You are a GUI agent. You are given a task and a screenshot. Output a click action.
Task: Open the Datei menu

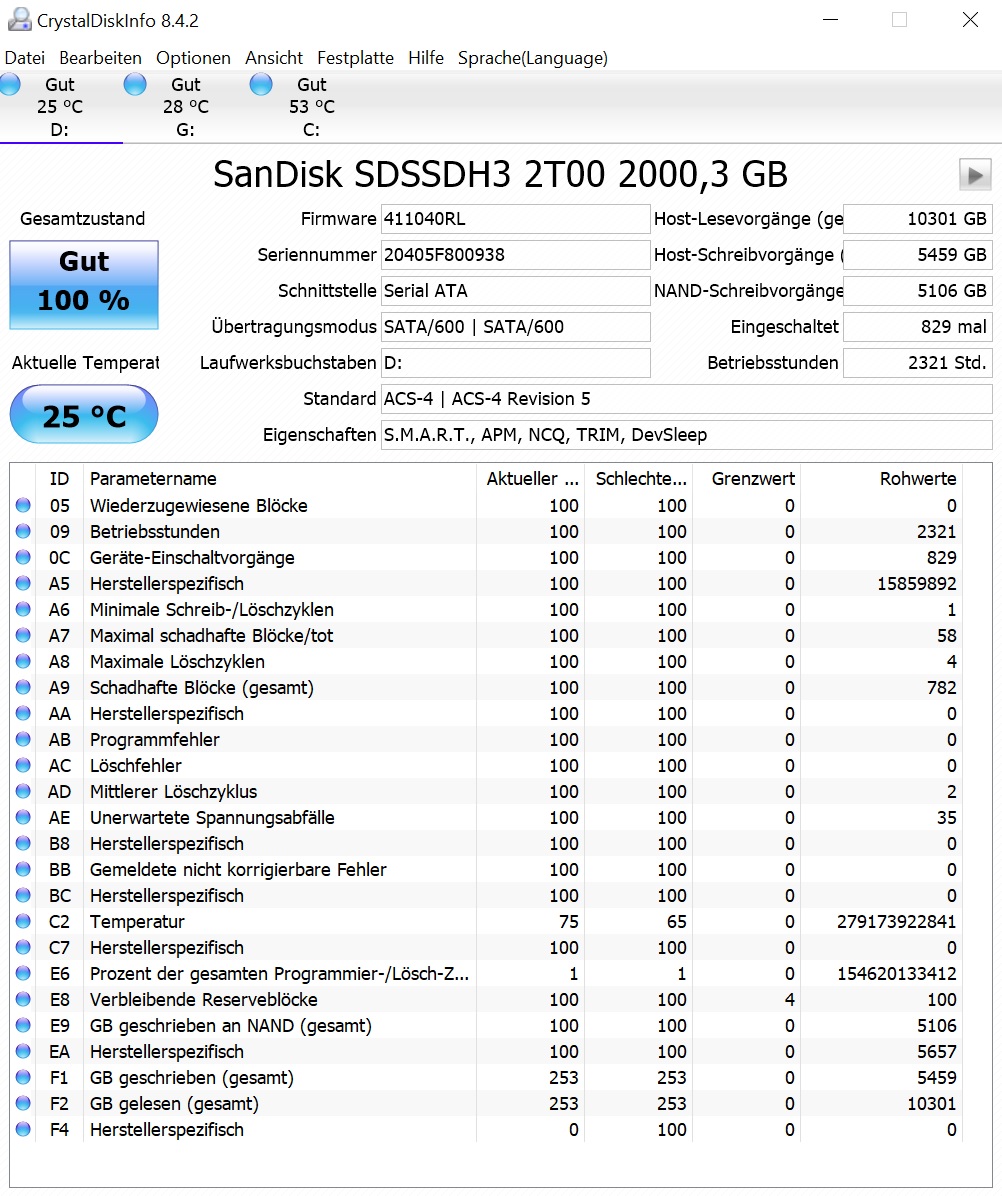click(24, 58)
